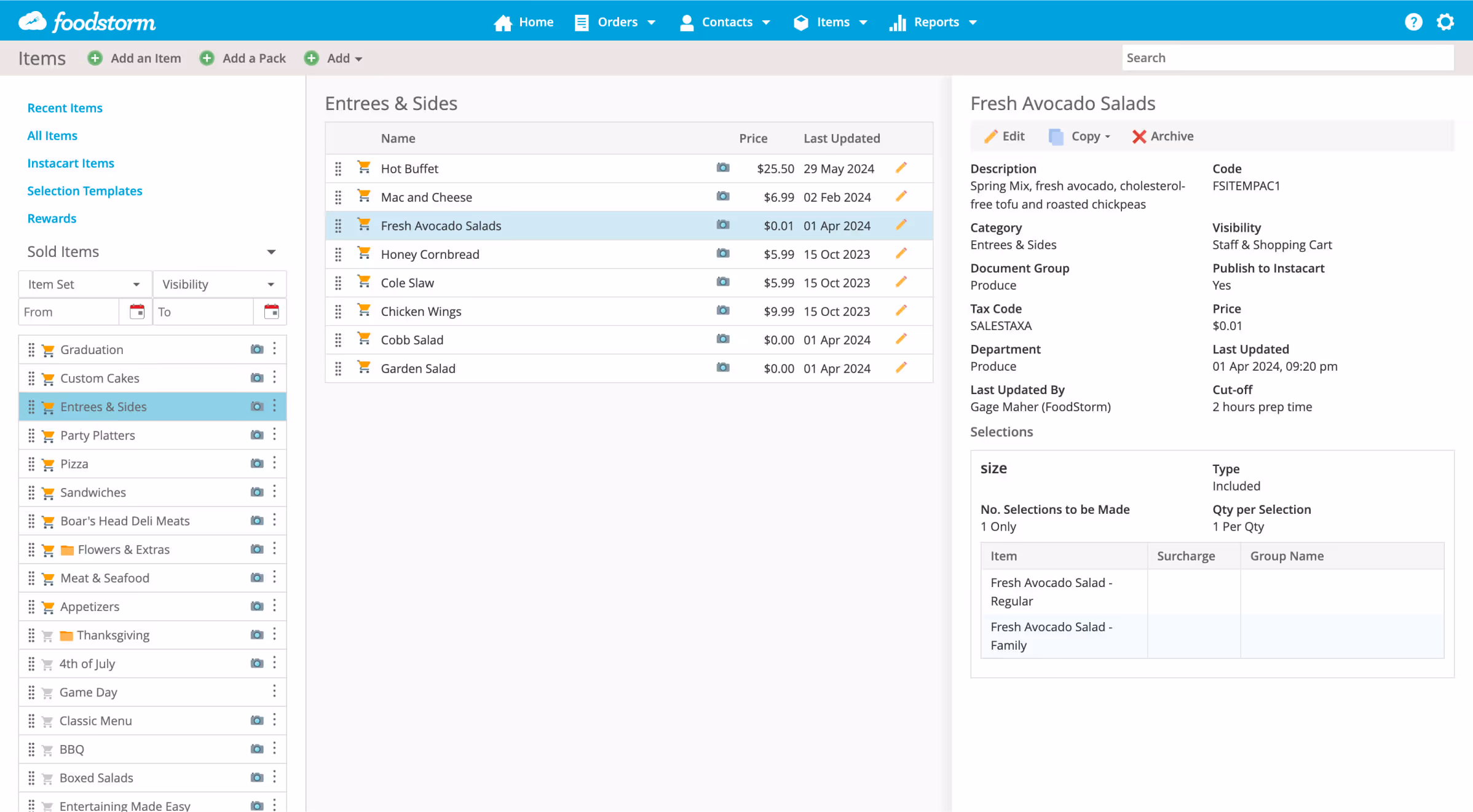Collapse the Sold Items section
1473x812 pixels.
pos(272,251)
